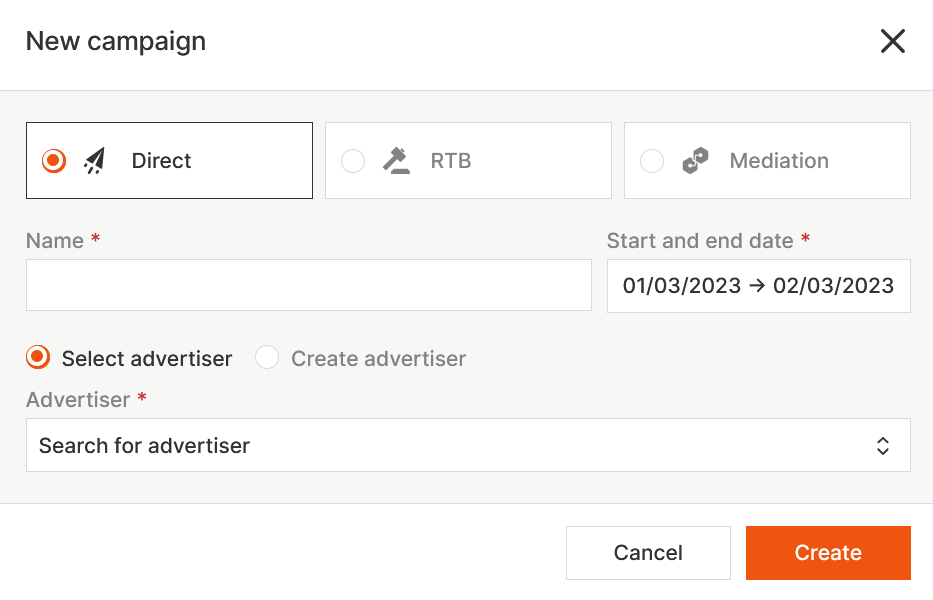Click the arrow between the two dates
This screenshot has width=933, height=600.
point(757,286)
